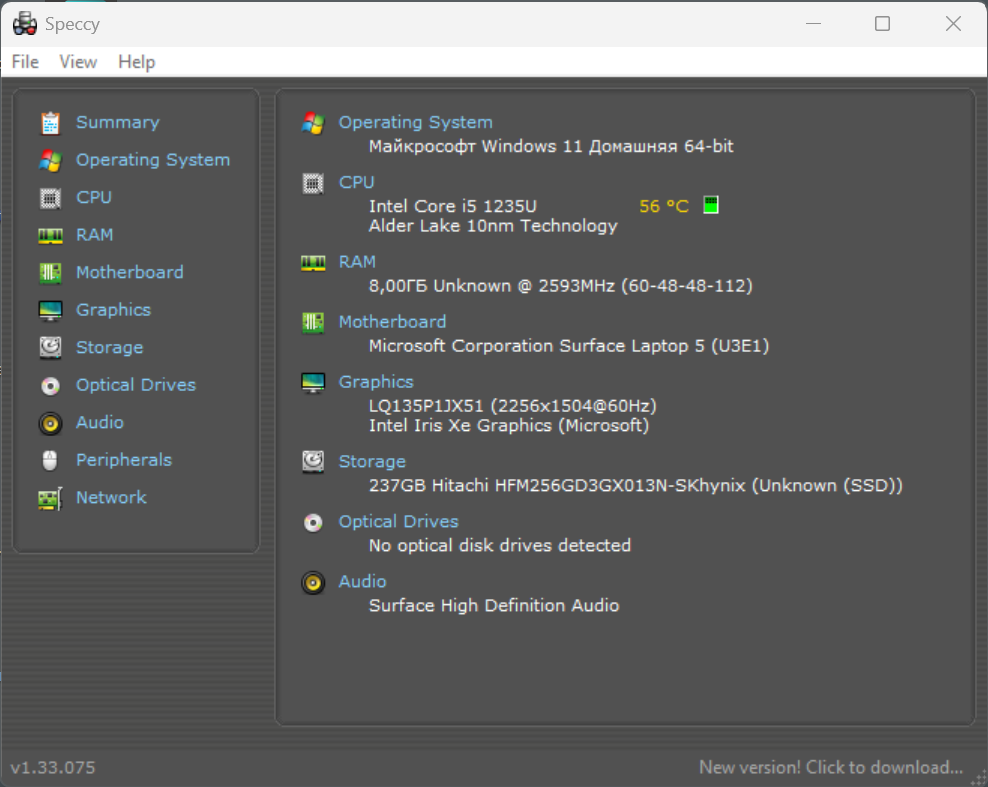Click the Graphics monitor icon in sidebar
This screenshot has height=787, width=988.
[x=50, y=311]
